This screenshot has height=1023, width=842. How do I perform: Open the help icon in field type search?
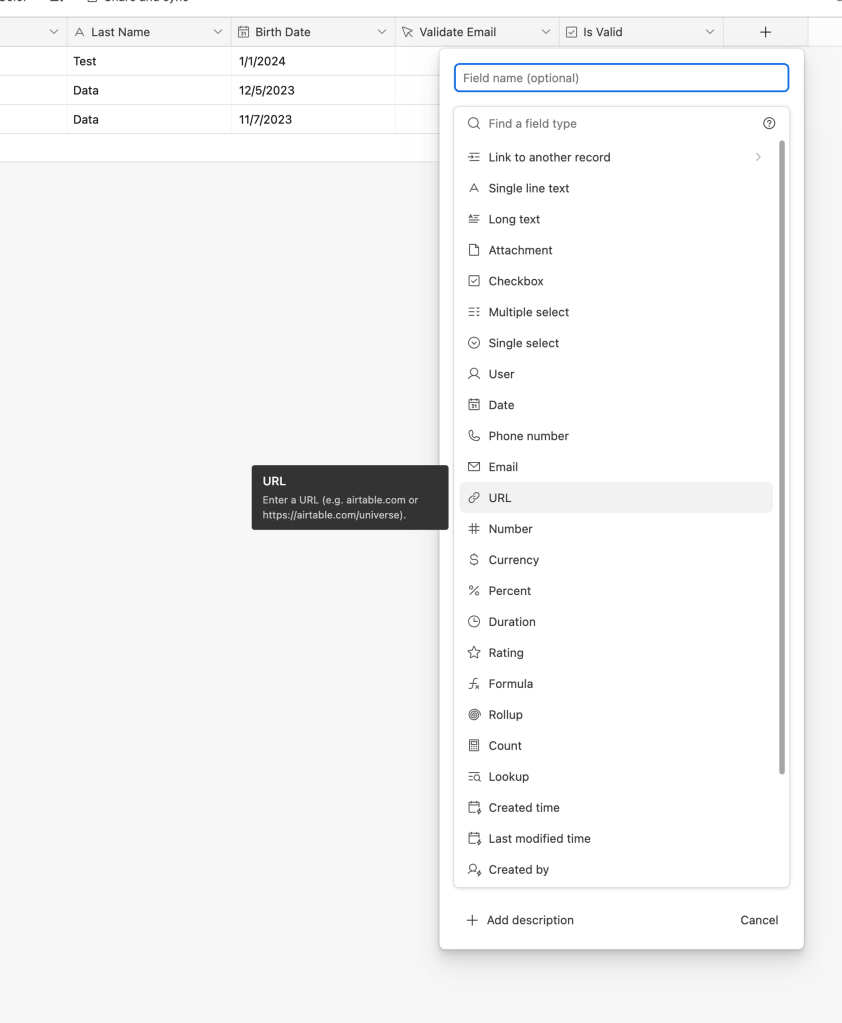(x=768, y=123)
